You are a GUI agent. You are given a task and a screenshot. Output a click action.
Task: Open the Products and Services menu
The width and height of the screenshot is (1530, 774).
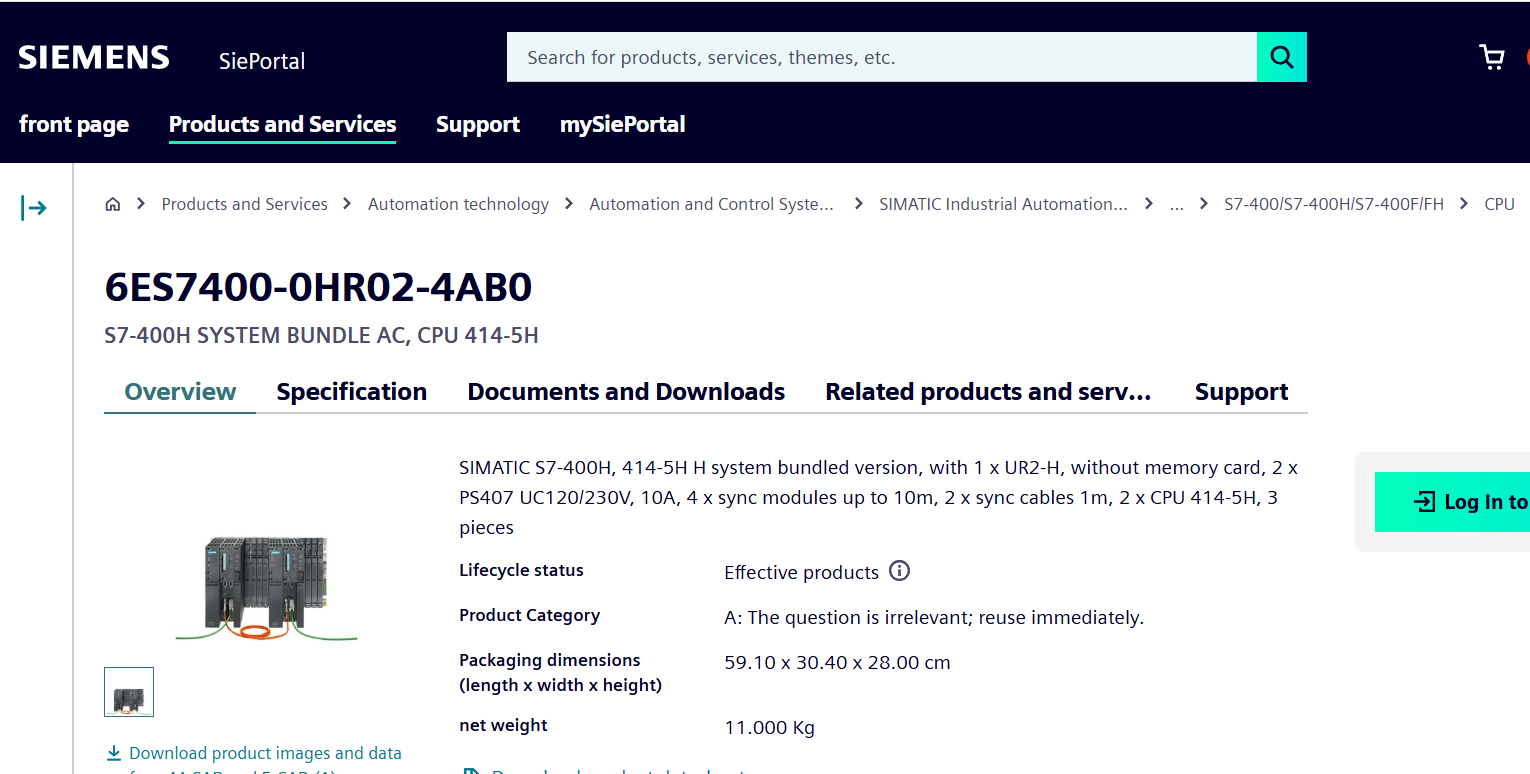282,125
